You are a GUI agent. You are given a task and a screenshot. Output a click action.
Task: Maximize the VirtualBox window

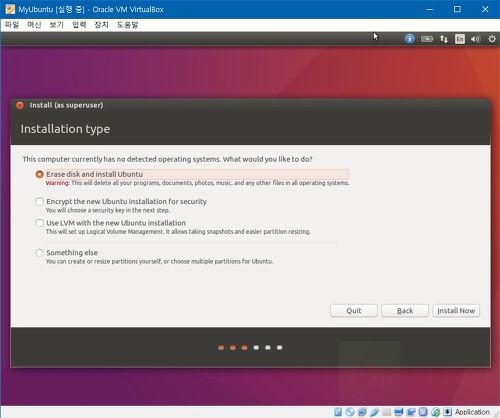[457, 9]
